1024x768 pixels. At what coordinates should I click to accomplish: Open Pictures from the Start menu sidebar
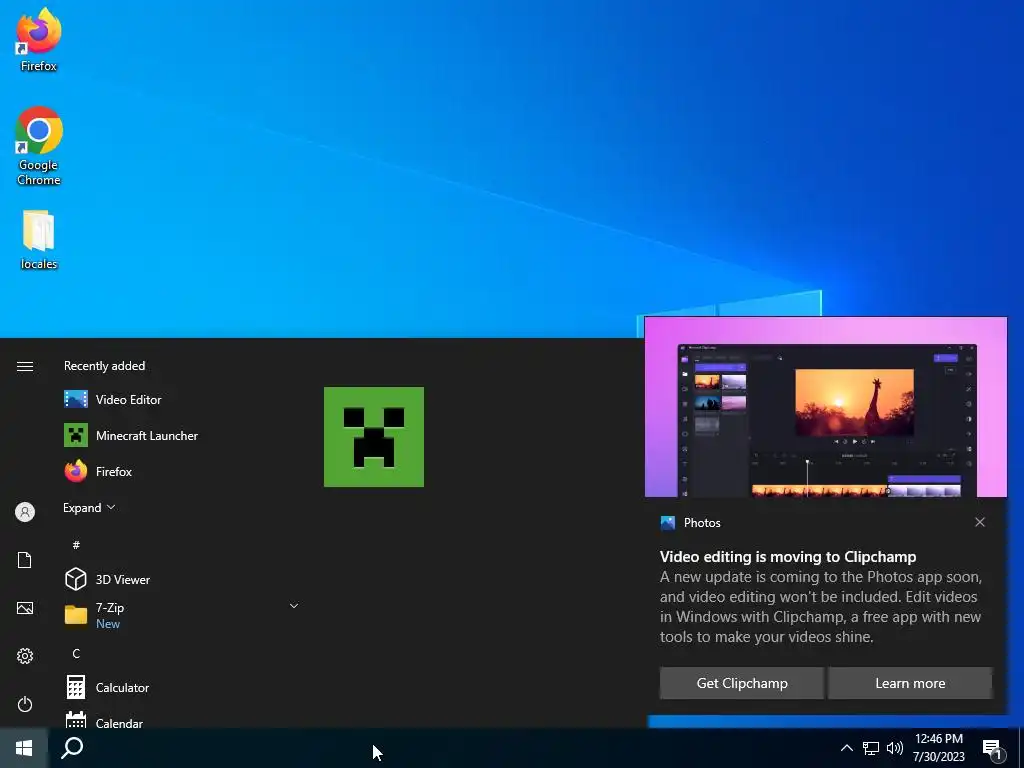coord(25,608)
